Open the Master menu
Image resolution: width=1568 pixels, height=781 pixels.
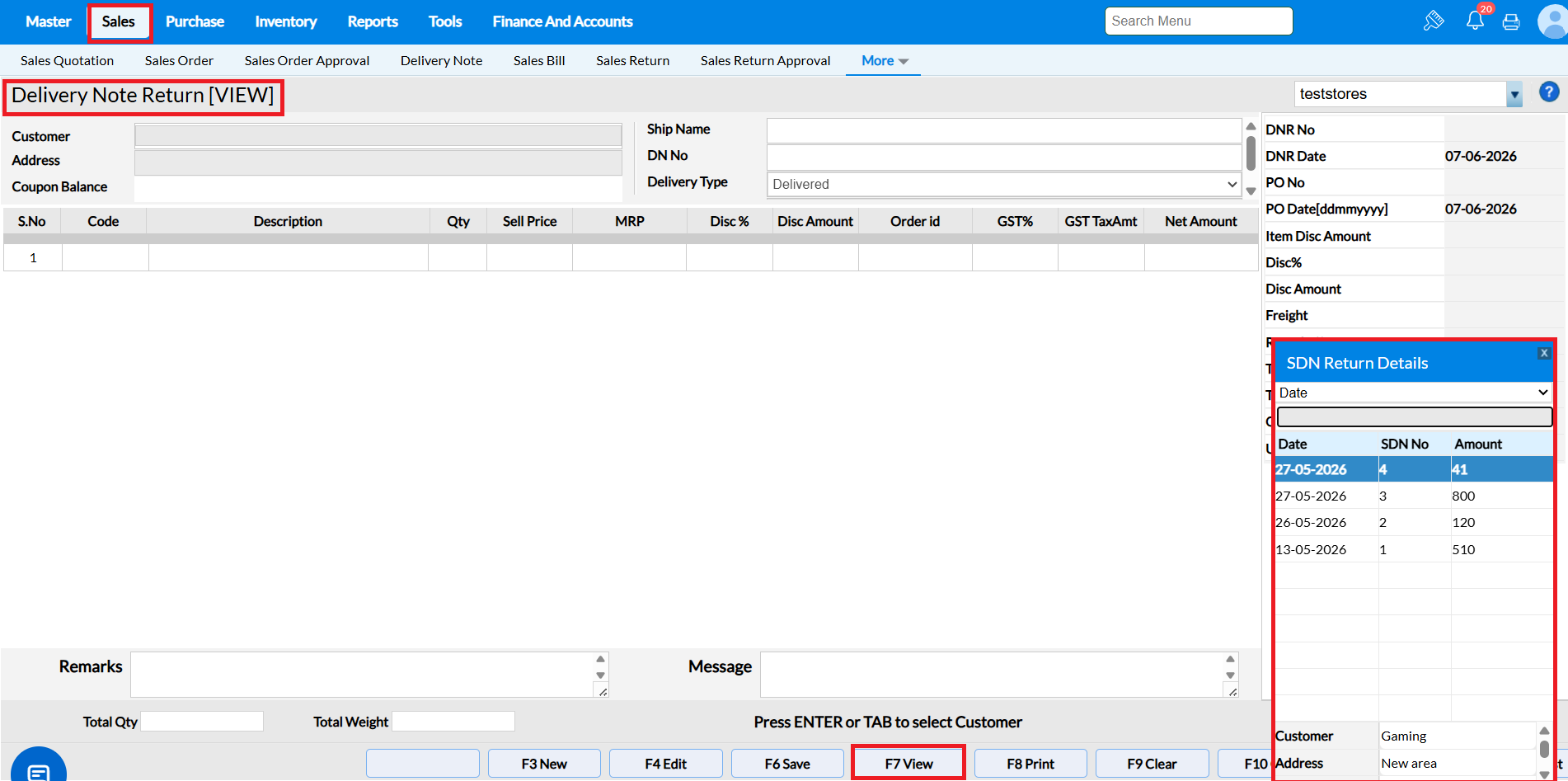(48, 21)
